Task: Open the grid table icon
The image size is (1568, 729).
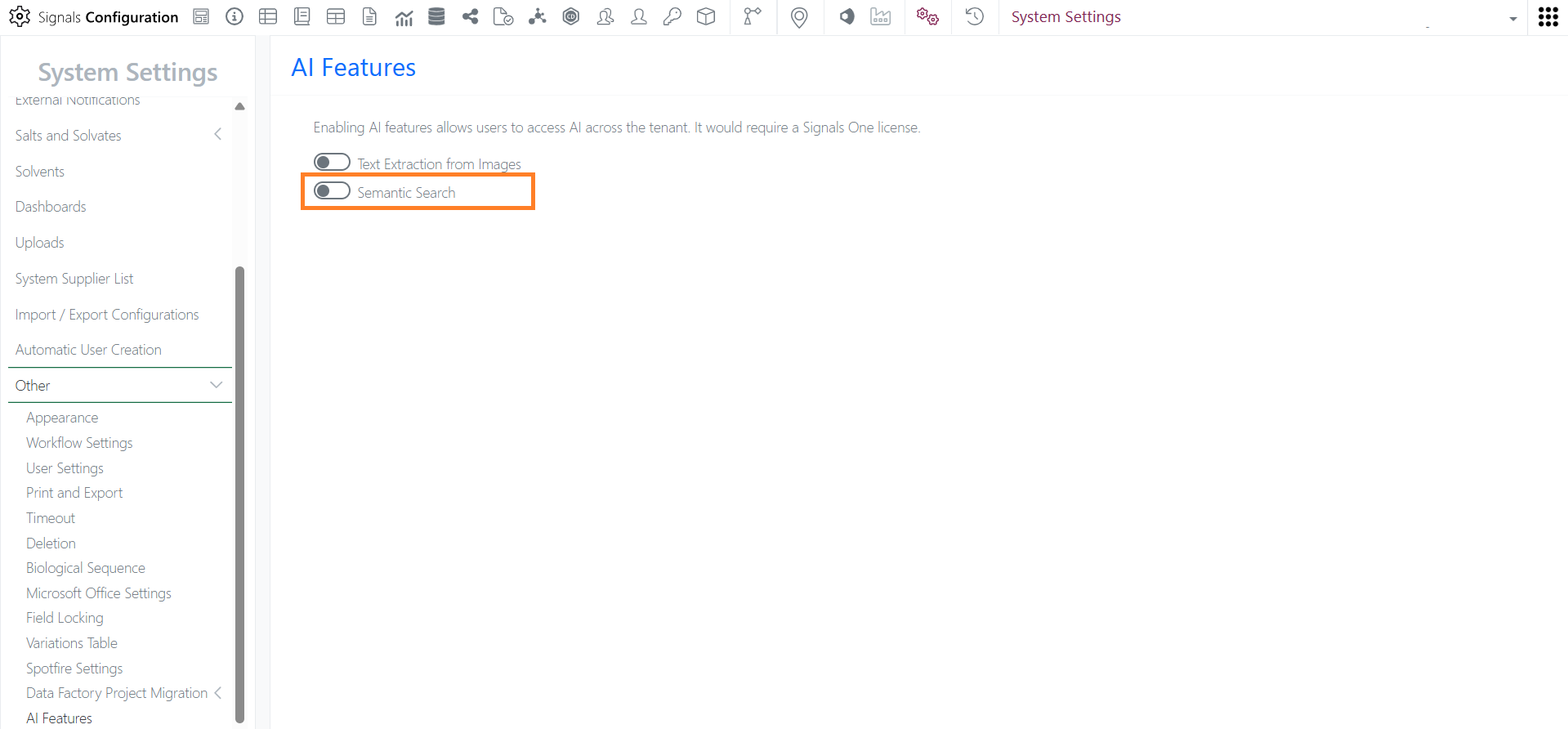Action: point(336,16)
